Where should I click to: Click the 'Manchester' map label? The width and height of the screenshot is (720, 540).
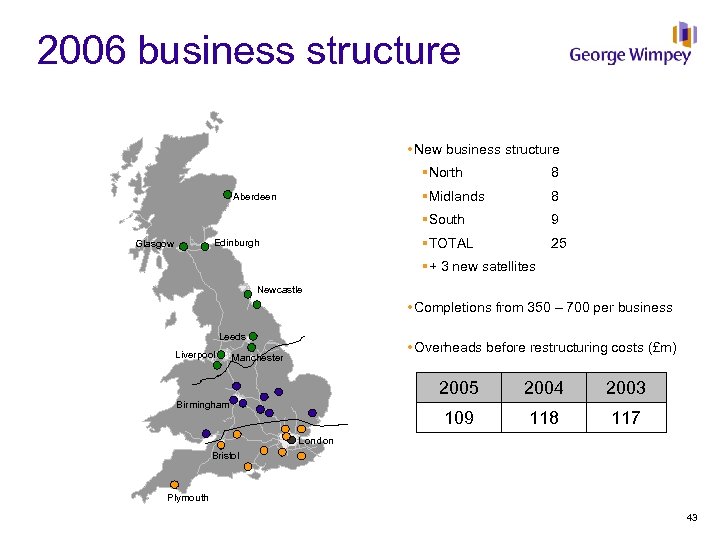[257, 358]
